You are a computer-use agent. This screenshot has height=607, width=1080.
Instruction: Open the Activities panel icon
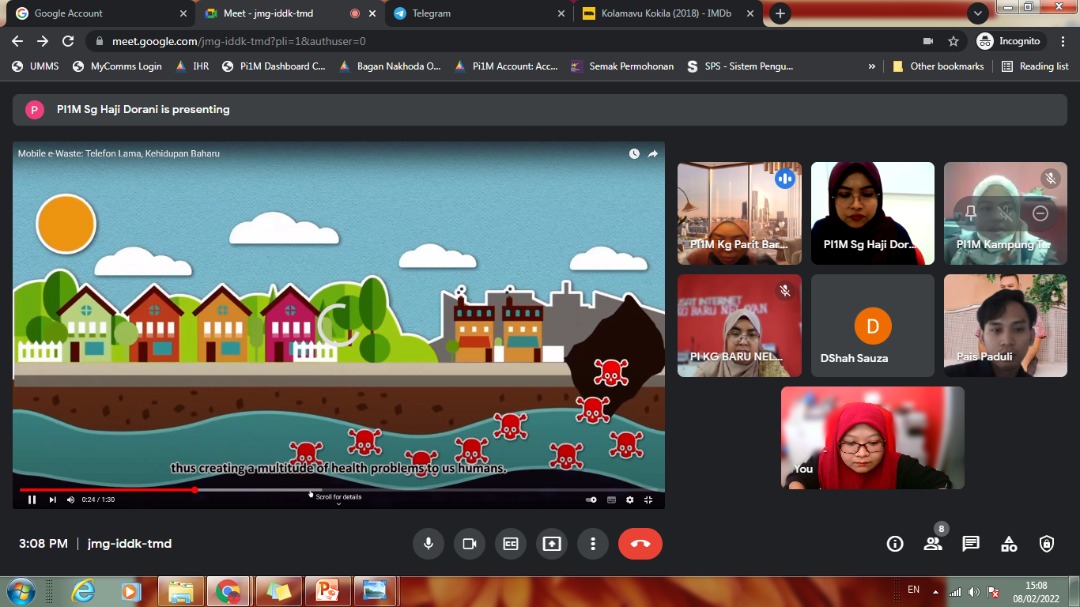coord(1009,544)
